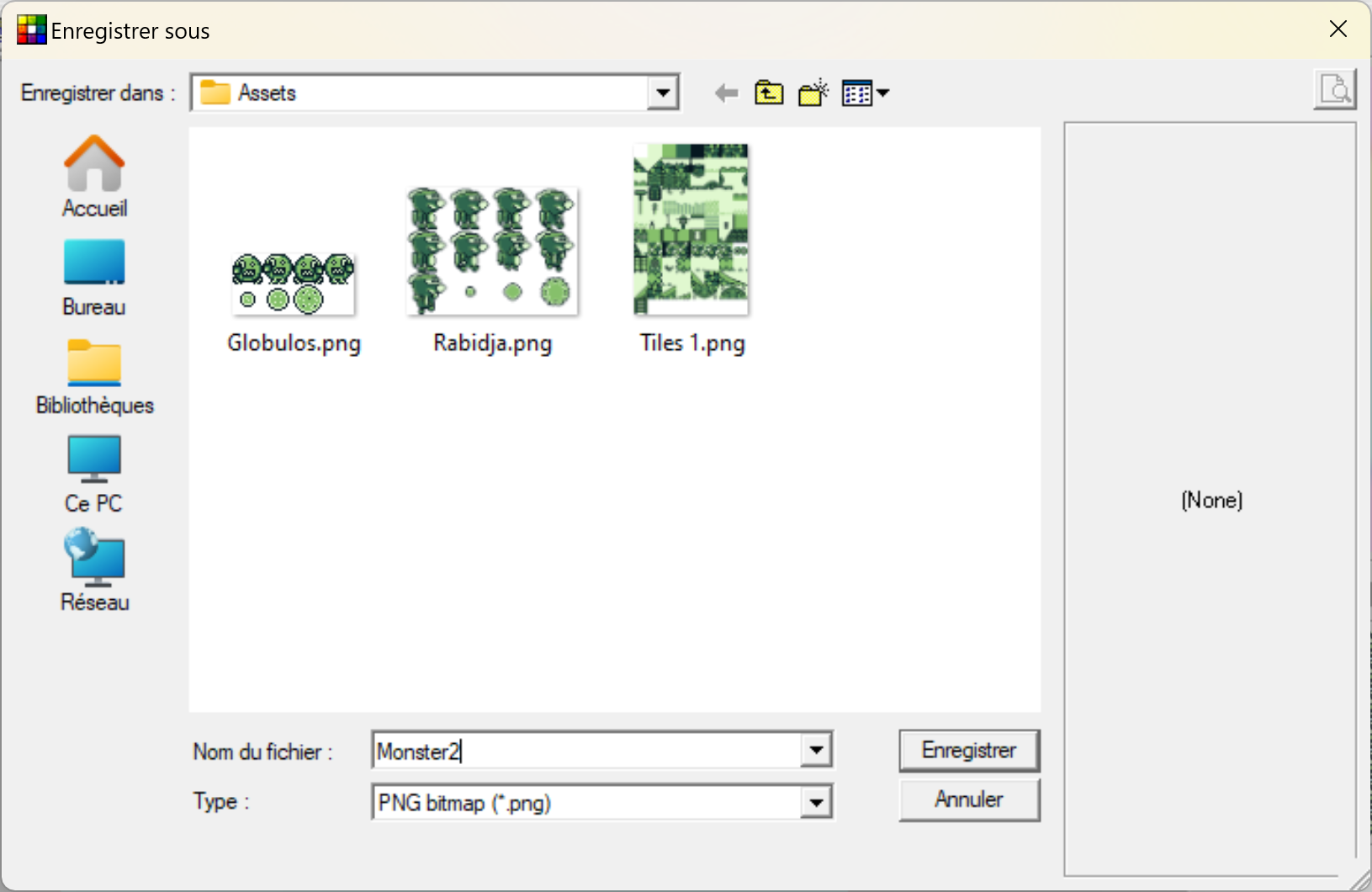Select the Globulos.png thumbnail
The image size is (1372, 892).
294,284
